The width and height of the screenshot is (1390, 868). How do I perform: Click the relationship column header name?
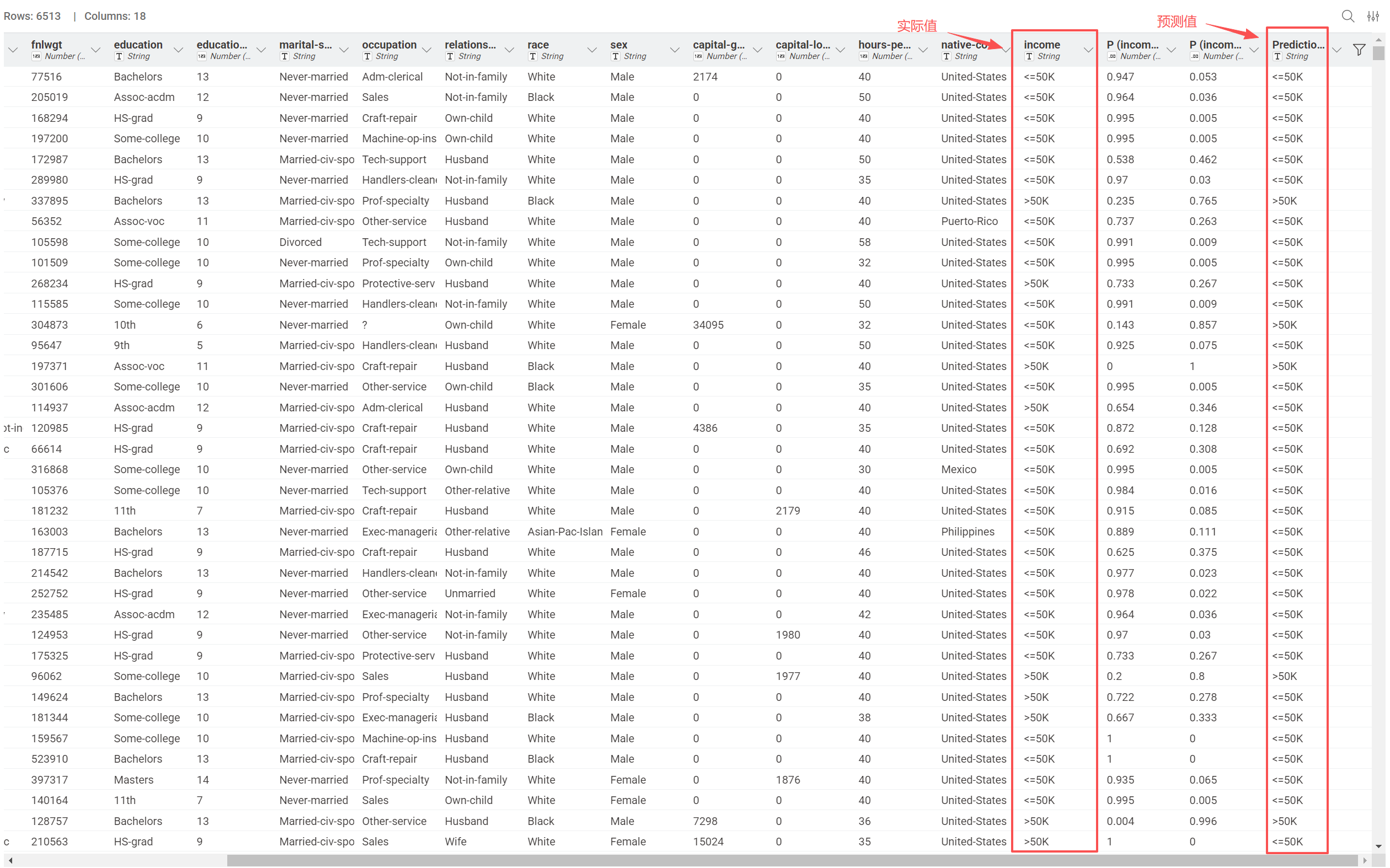[470, 44]
